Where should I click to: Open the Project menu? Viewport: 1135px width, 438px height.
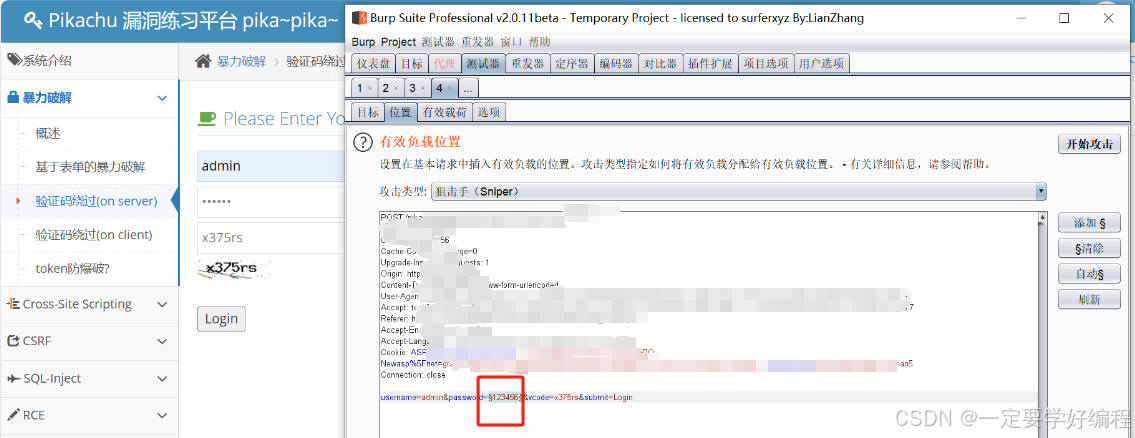tap(399, 42)
